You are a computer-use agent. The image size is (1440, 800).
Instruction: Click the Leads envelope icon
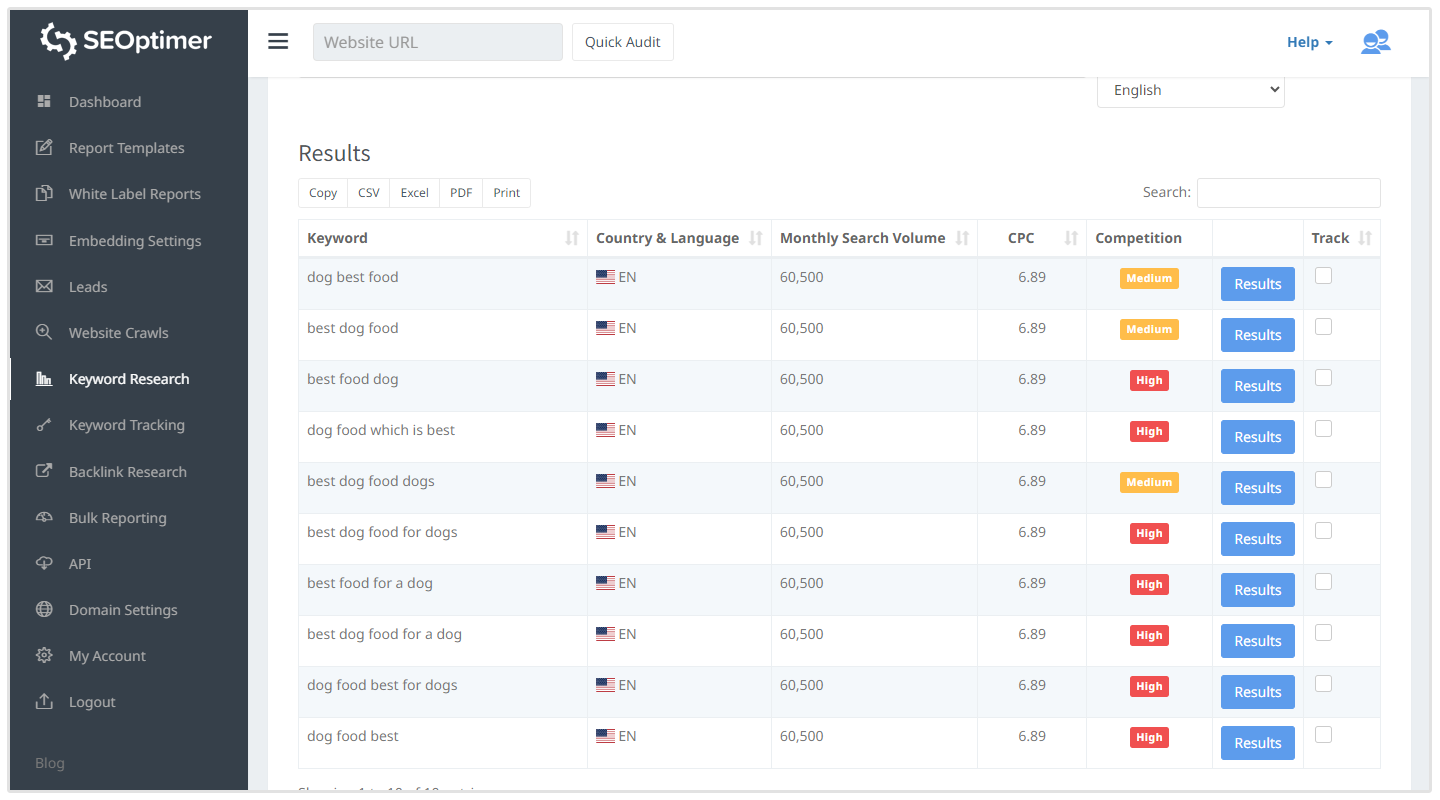point(44,287)
